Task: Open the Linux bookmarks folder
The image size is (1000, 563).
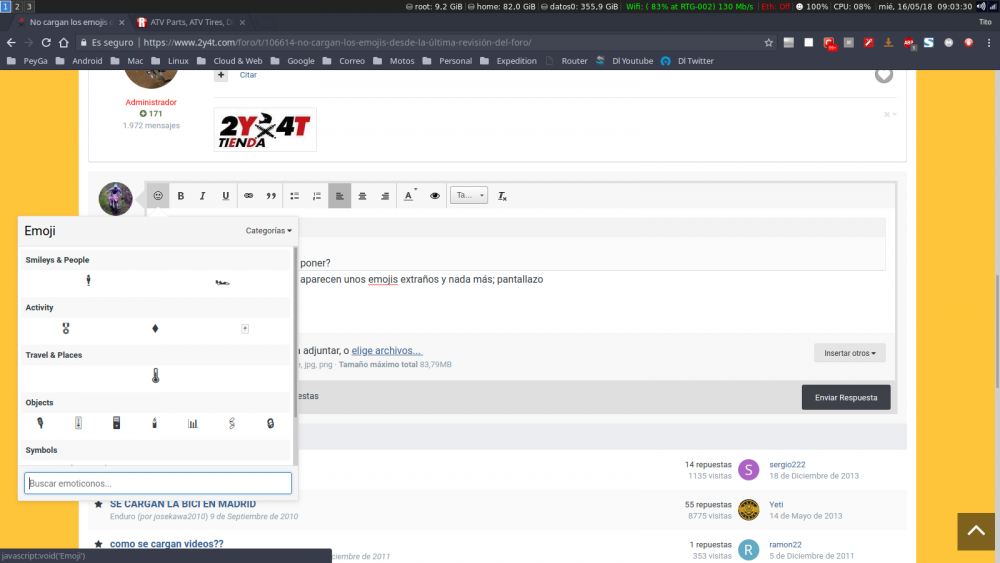Action: [x=172, y=61]
